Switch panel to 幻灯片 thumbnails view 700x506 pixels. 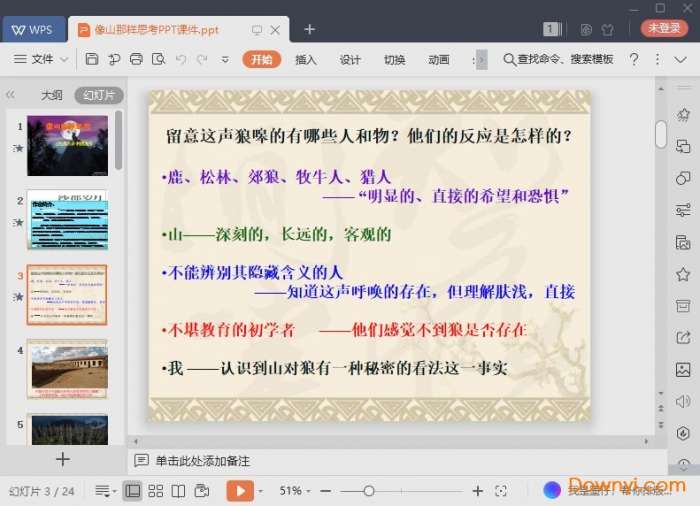98,96
